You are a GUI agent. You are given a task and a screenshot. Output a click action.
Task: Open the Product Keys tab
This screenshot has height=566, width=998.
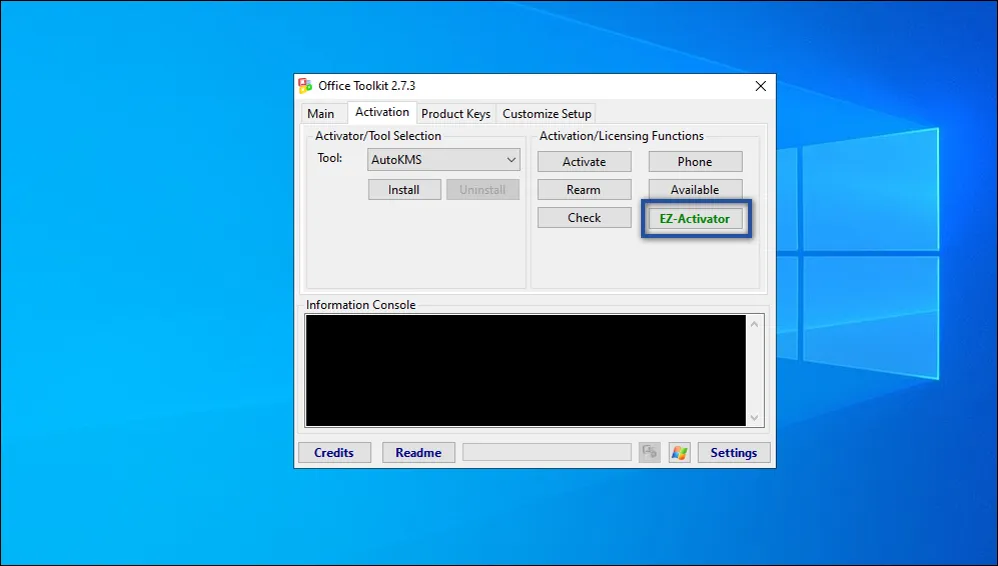tap(456, 114)
